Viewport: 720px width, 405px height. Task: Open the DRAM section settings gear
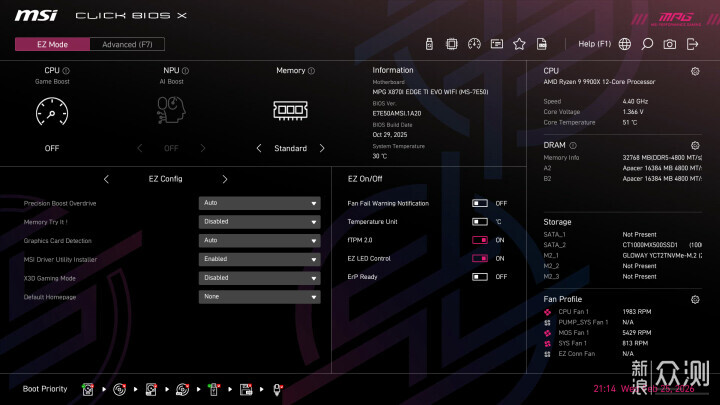click(695, 146)
